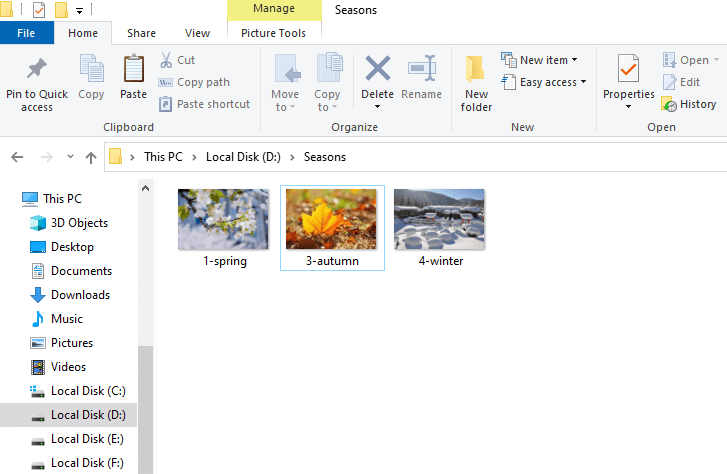Click the quick access Properties checkmark in title bar

39,10
